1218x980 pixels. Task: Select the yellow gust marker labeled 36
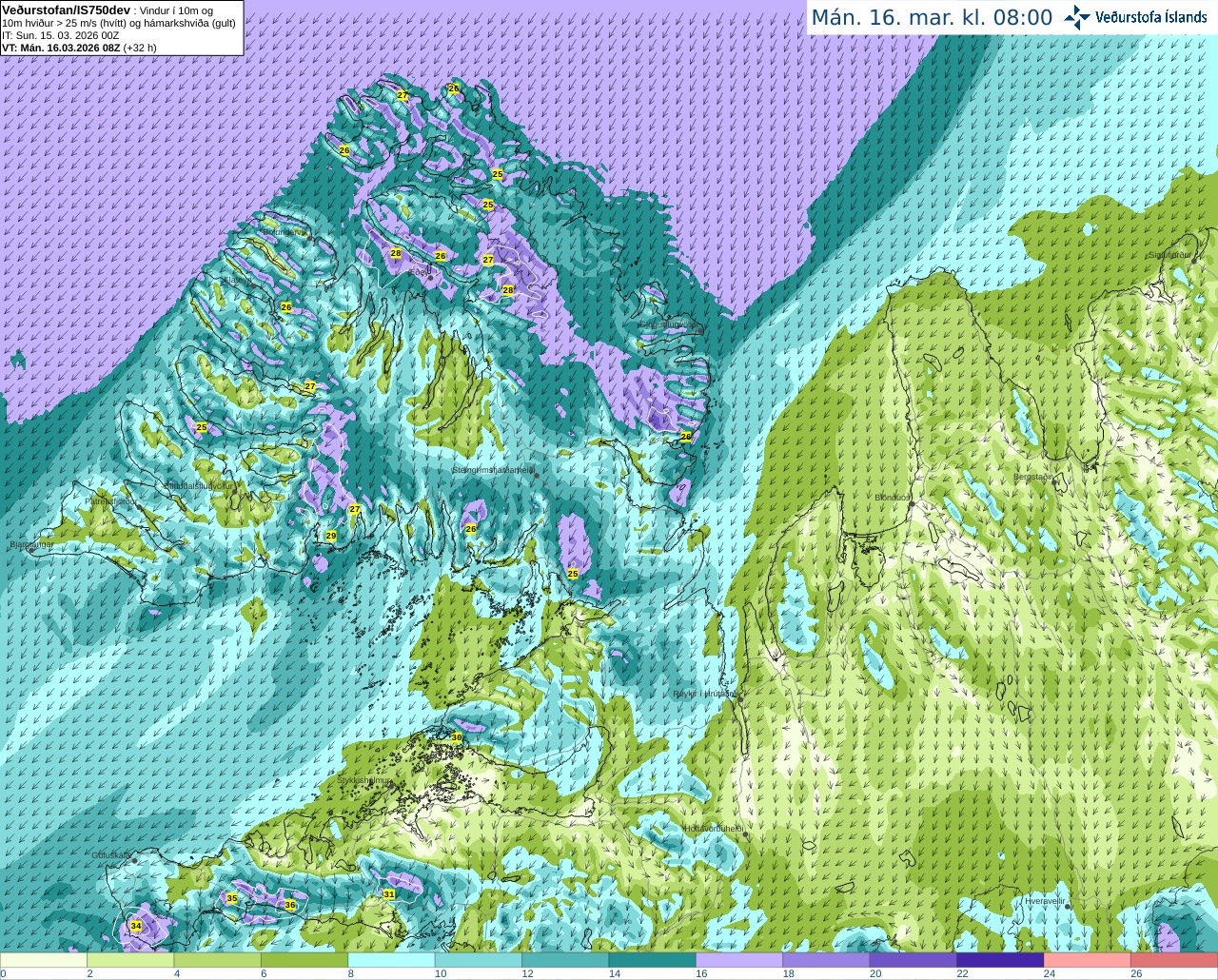point(290,905)
